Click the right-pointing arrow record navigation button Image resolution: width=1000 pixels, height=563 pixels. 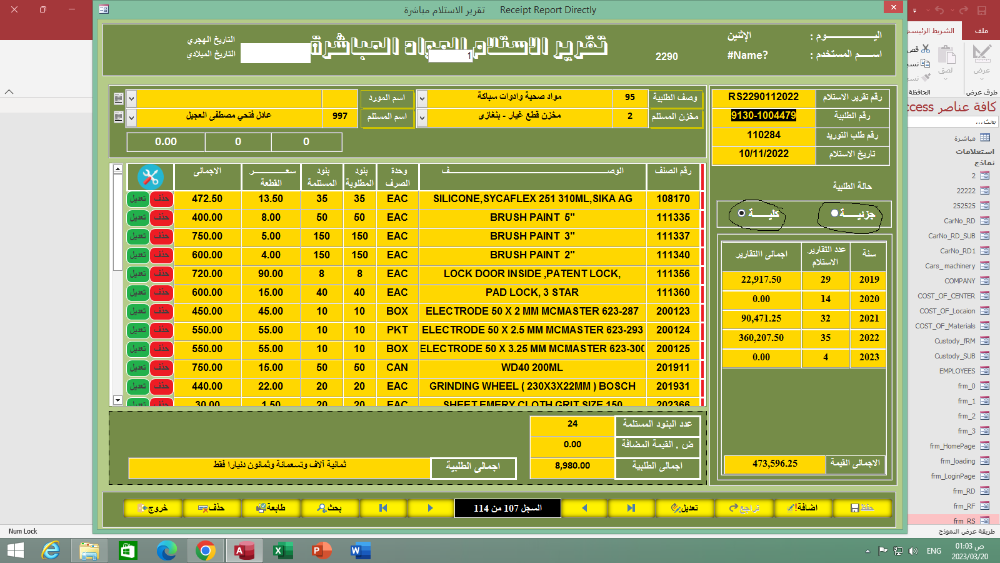(430, 508)
